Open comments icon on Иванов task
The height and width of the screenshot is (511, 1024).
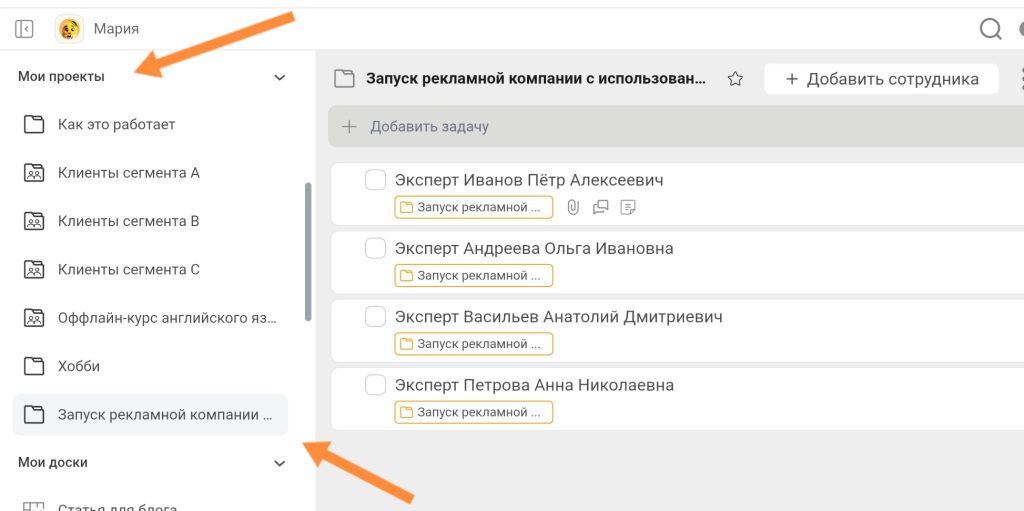[x=600, y=207]
